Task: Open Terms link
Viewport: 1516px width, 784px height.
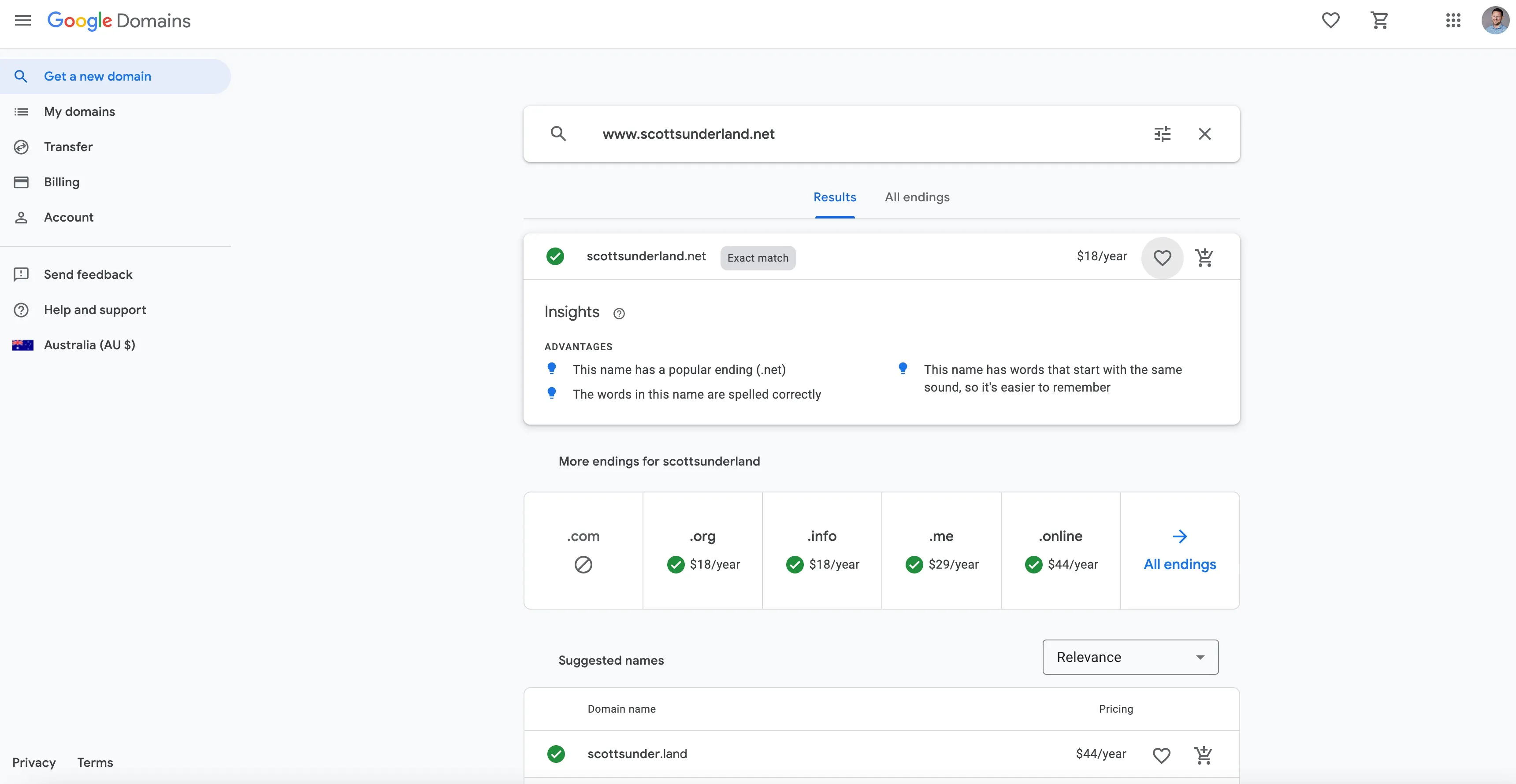Action: [x=95, y=763]
